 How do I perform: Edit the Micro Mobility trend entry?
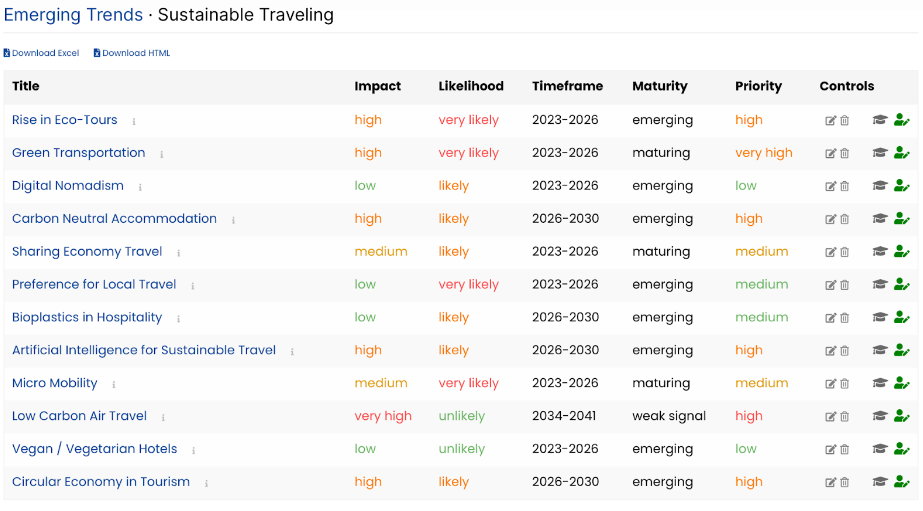[831, 384]
